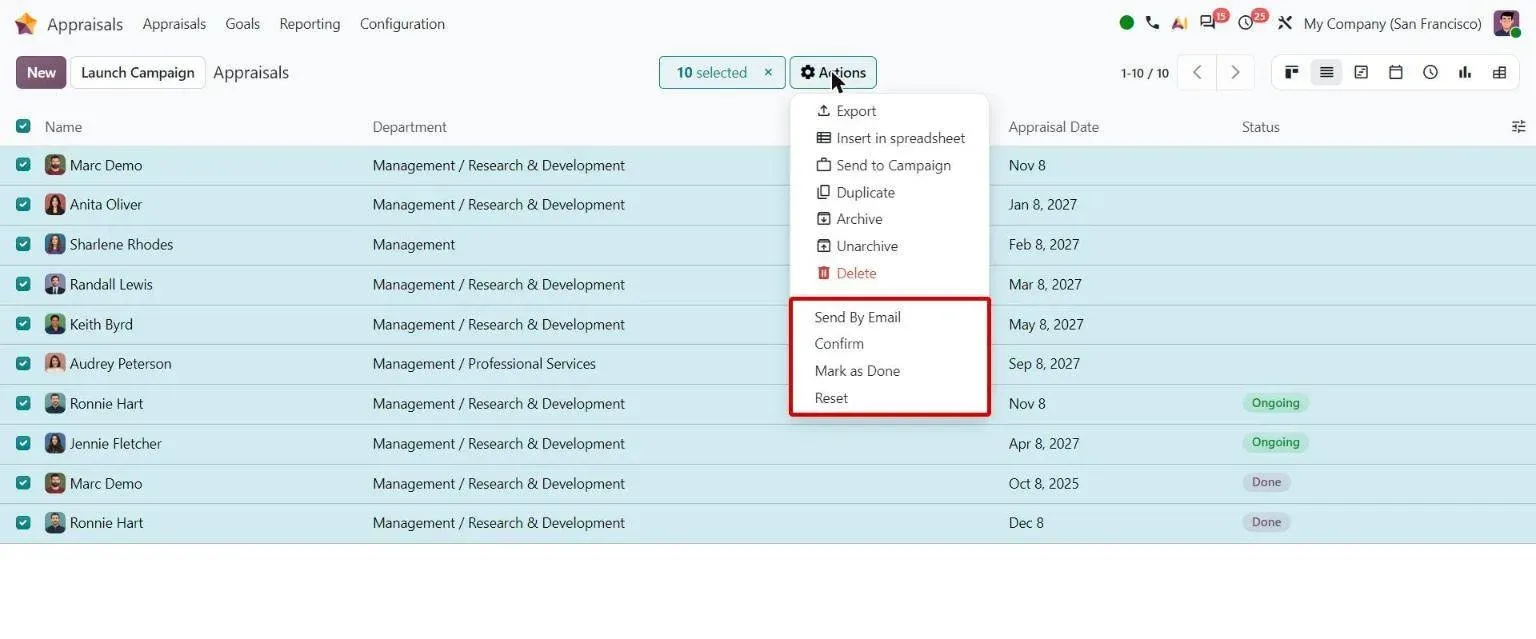Uncheck the row checkbox dated Dec 8
Image resolution: width=1536 pixels, height=639 pixels.
click(23, 522)
